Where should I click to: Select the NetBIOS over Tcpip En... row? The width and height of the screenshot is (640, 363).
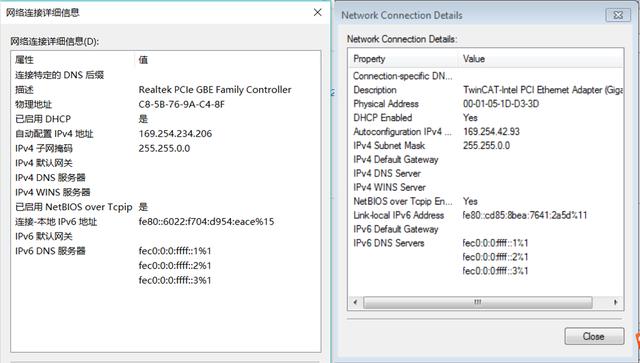[486, 201]
